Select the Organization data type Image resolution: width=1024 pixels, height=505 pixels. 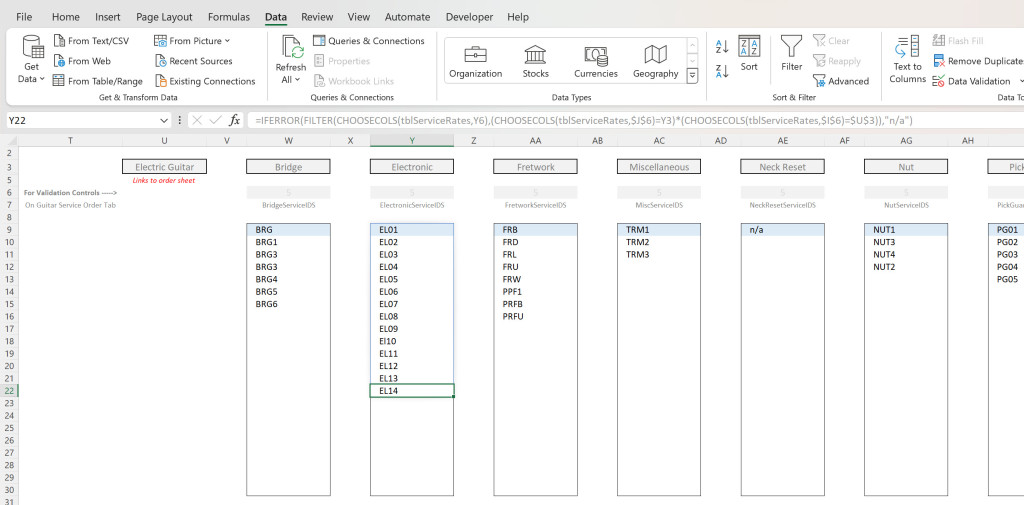[x=475, y=62]
